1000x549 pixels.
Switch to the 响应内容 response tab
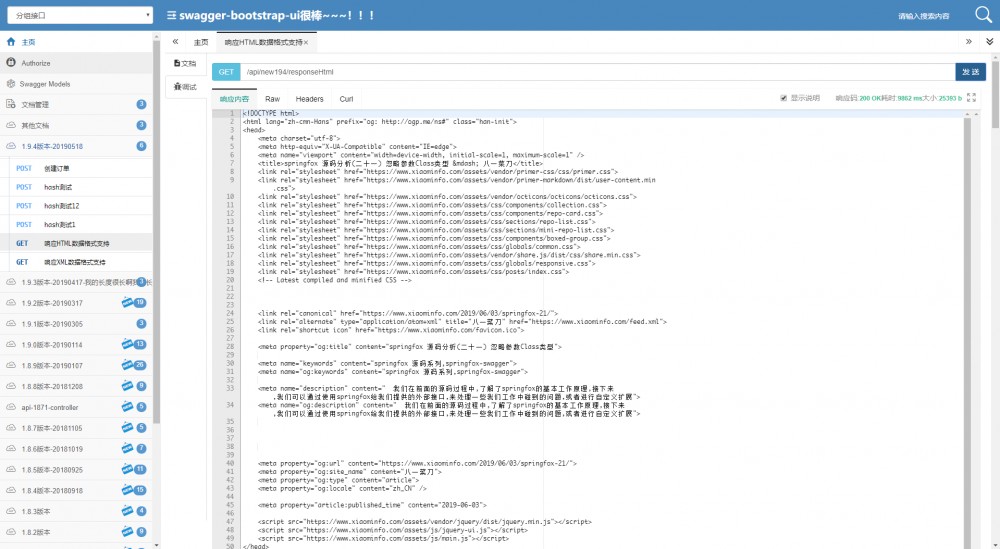(234, 99)
